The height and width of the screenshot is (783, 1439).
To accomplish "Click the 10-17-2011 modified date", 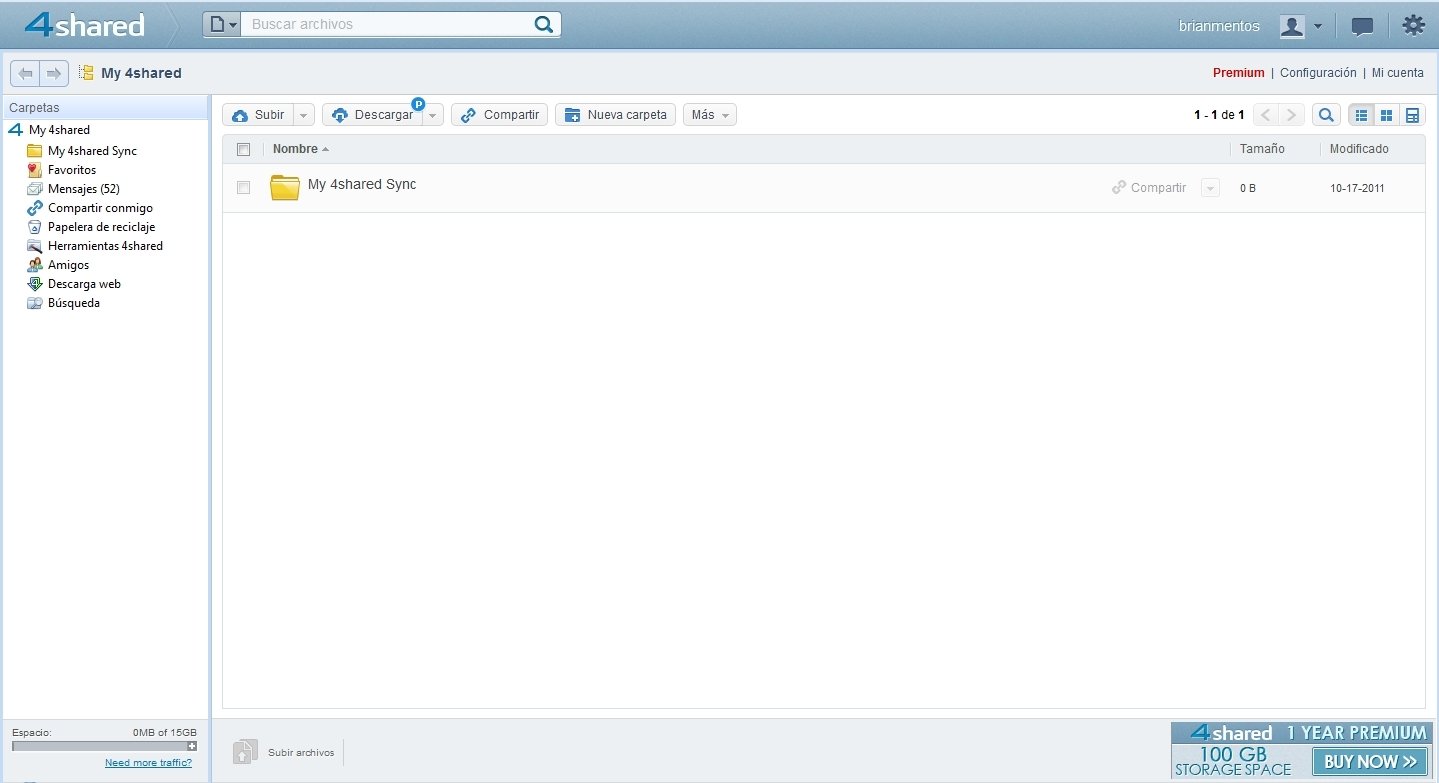I will (1357, 188).
